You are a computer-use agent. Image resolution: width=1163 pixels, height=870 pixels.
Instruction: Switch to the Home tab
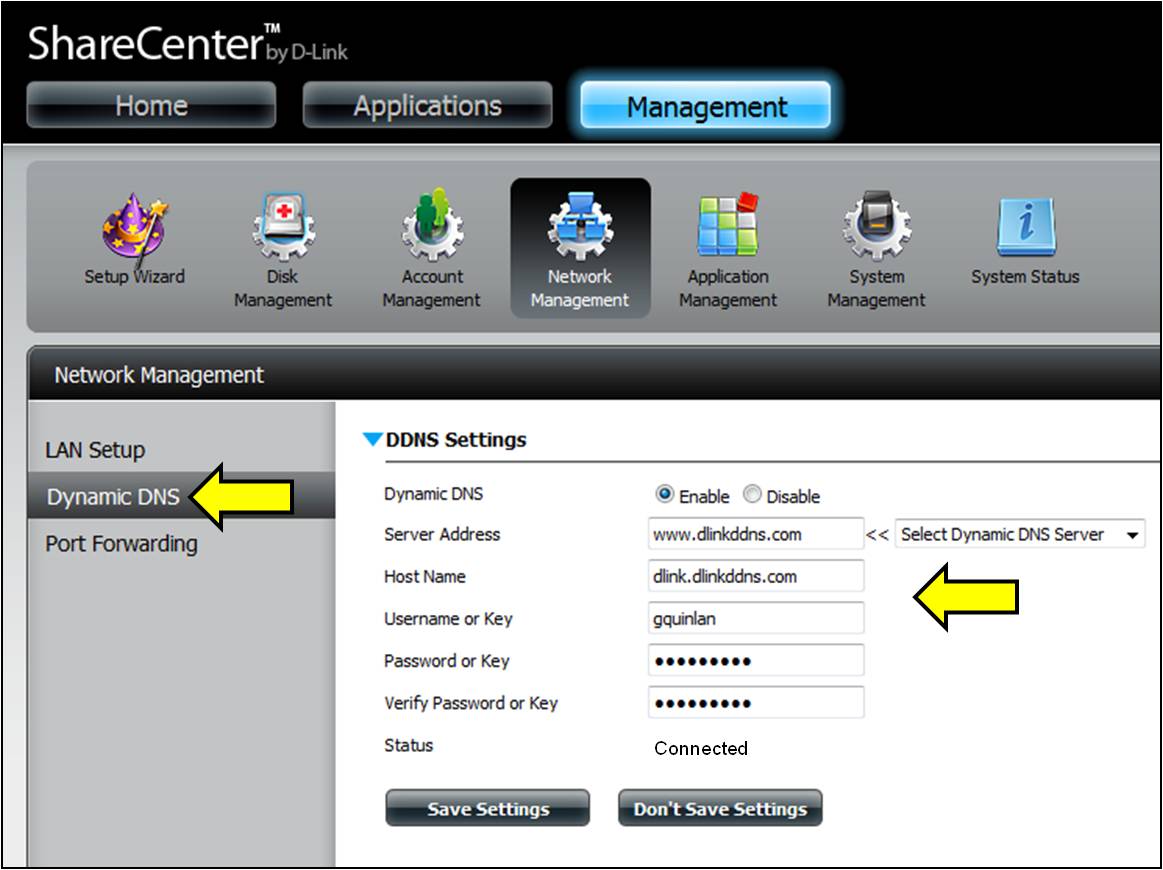(151, 105)
